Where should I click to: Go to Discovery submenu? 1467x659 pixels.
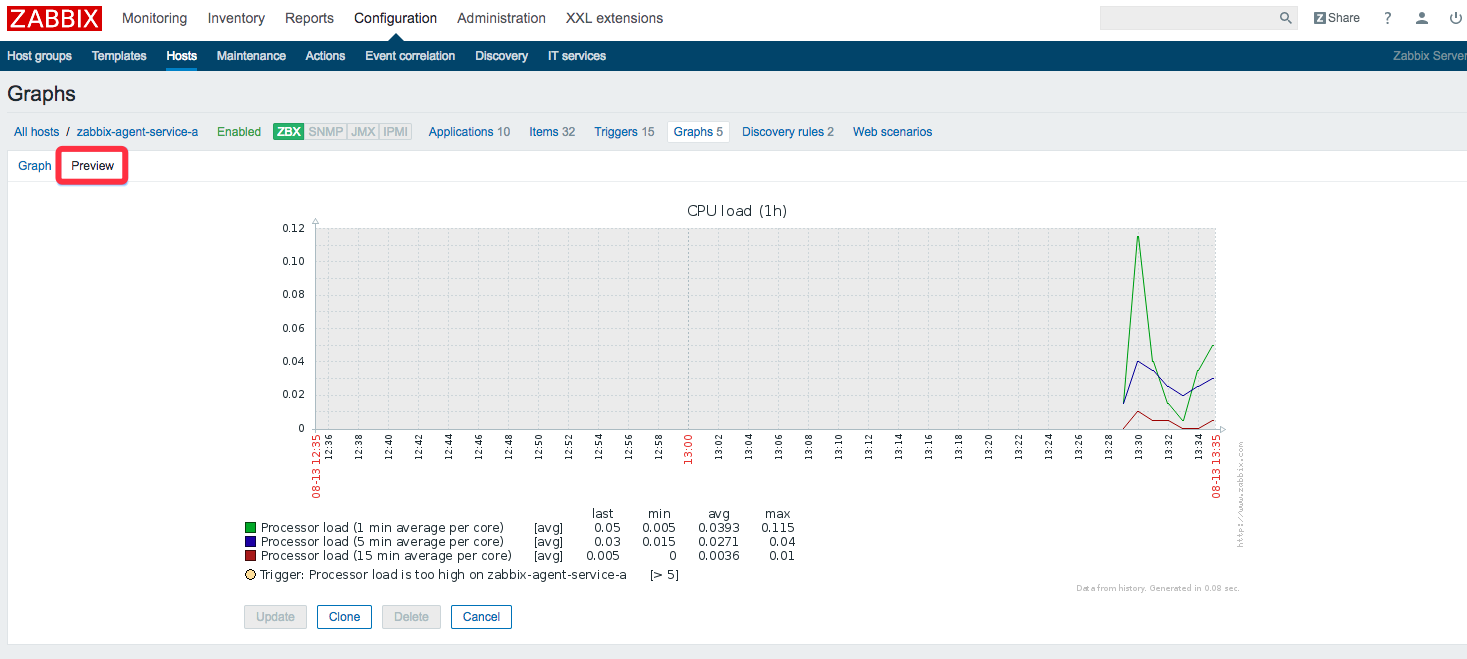(x=501, y=56)
